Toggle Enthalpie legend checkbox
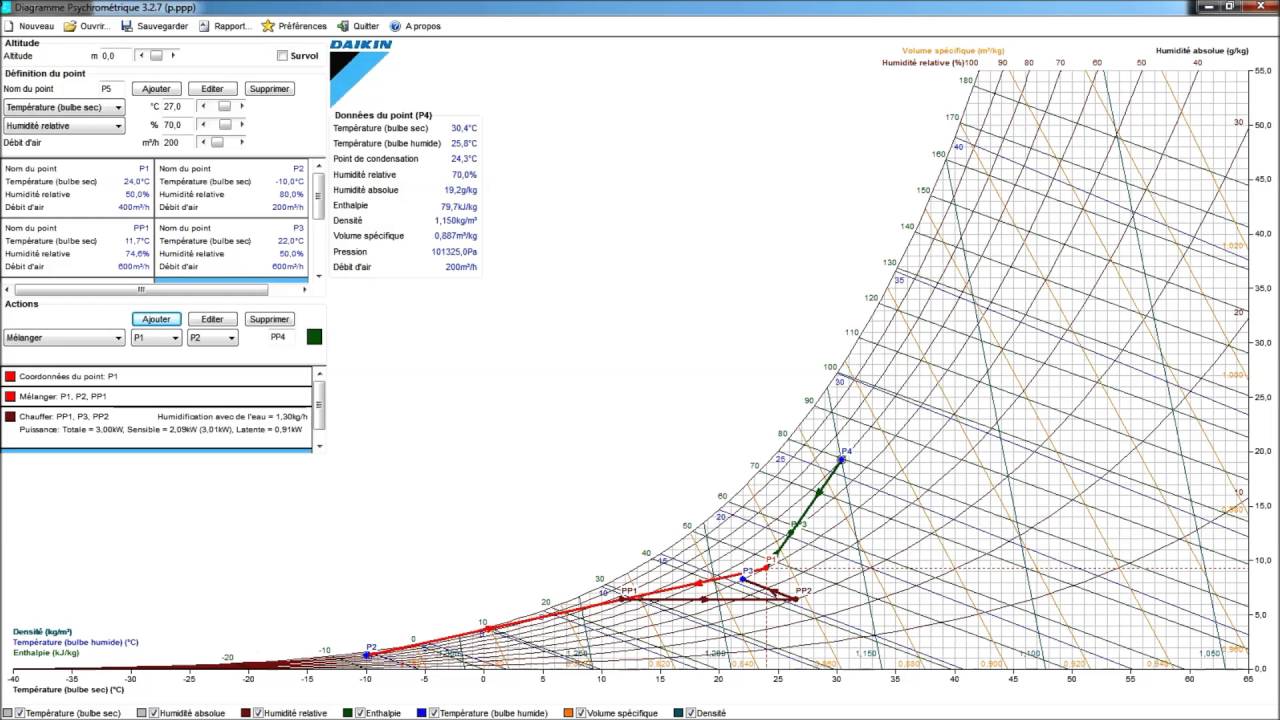Screen dimensions: 1280x720 tap(360, 713)
